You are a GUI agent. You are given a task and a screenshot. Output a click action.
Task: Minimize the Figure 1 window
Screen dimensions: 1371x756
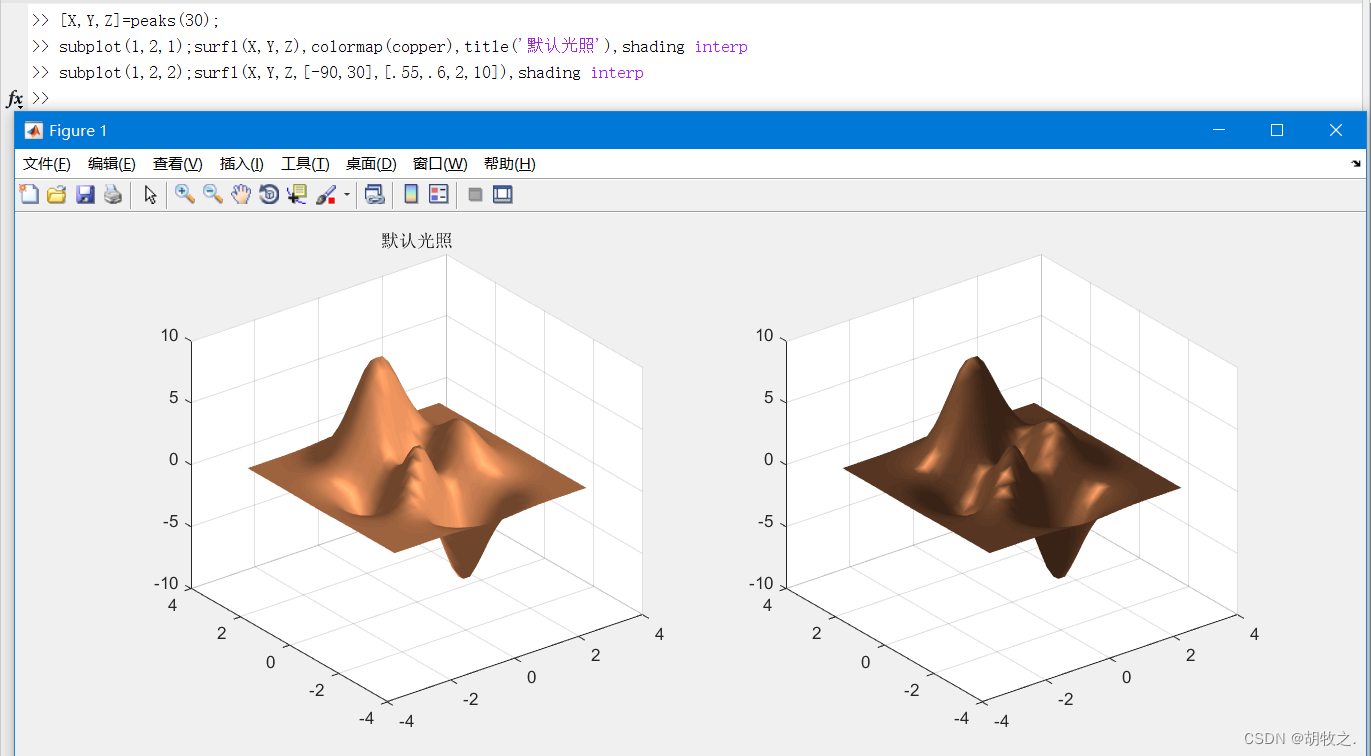1218,130
